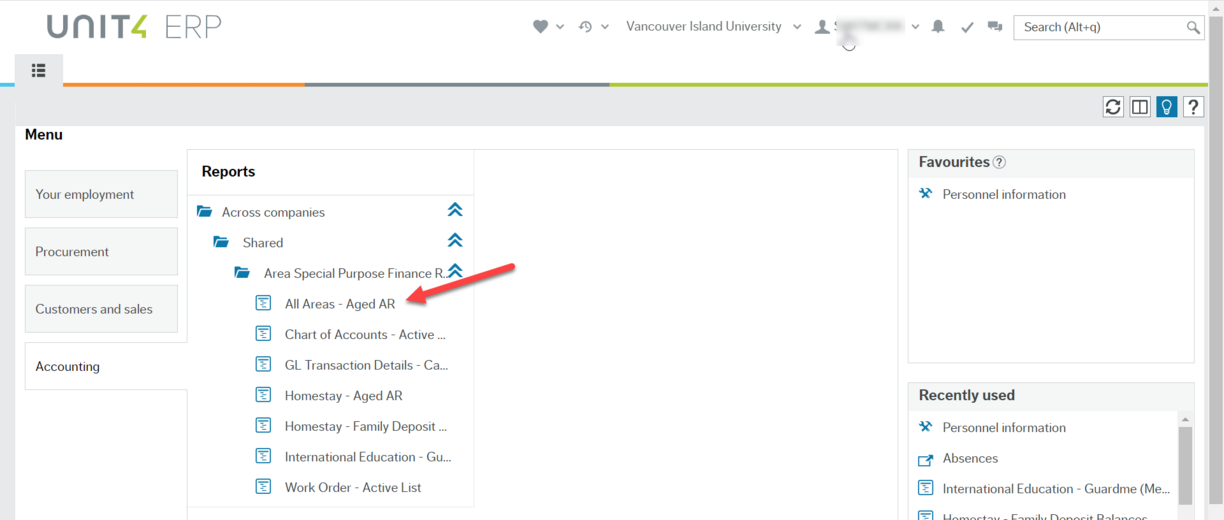Screen dimensions: 1224x520
Task: Collapse Area Special Purpose Finance chevron
Action: point(455,272)
